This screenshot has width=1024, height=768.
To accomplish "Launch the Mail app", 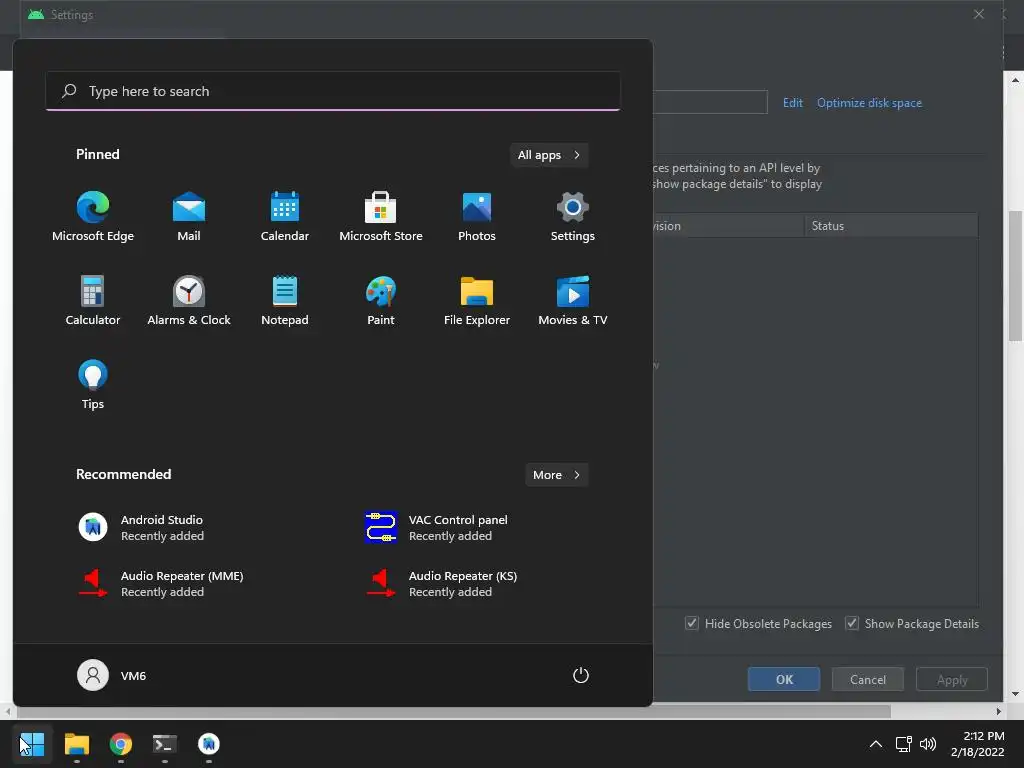I will (189, 217).
